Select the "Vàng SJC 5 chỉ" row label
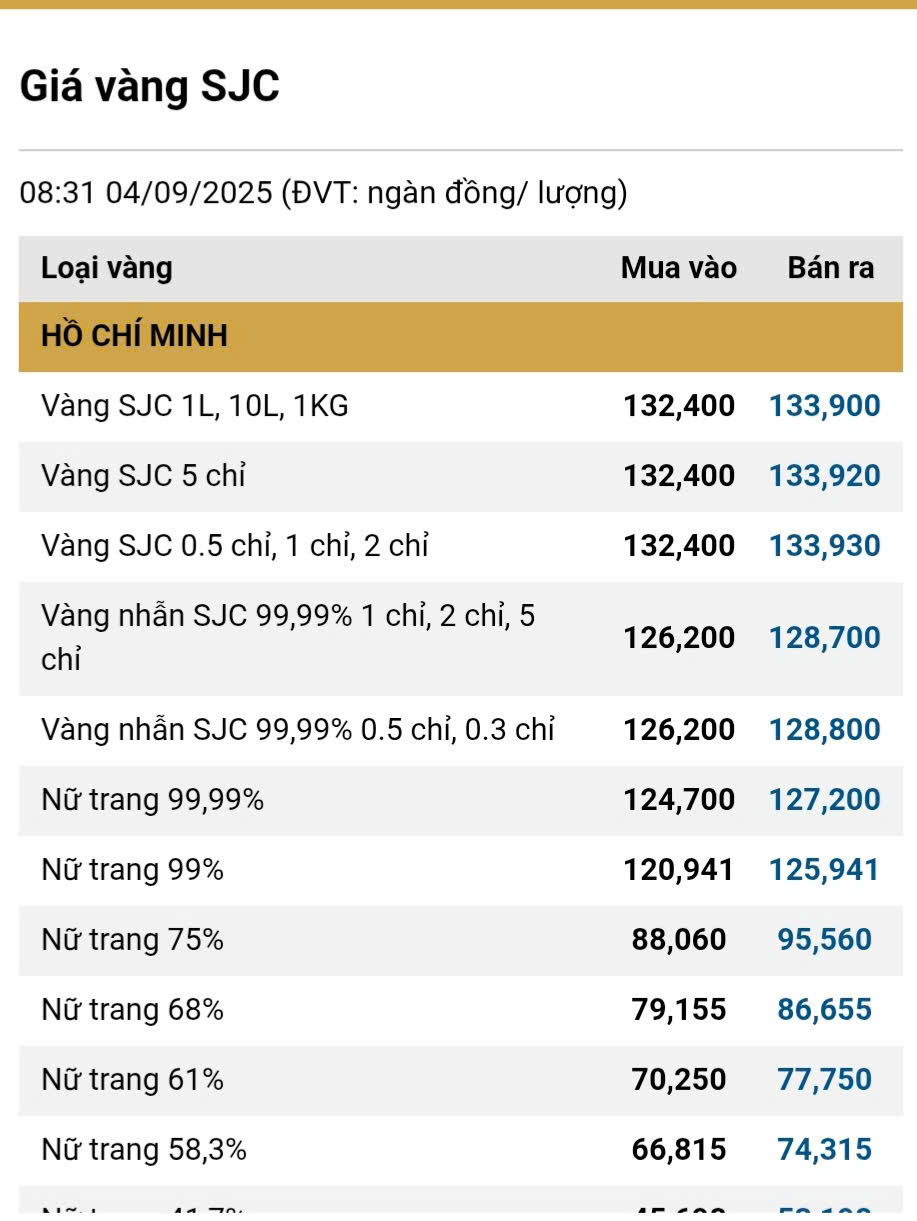Screen dimensions: 917x1221 143,476
